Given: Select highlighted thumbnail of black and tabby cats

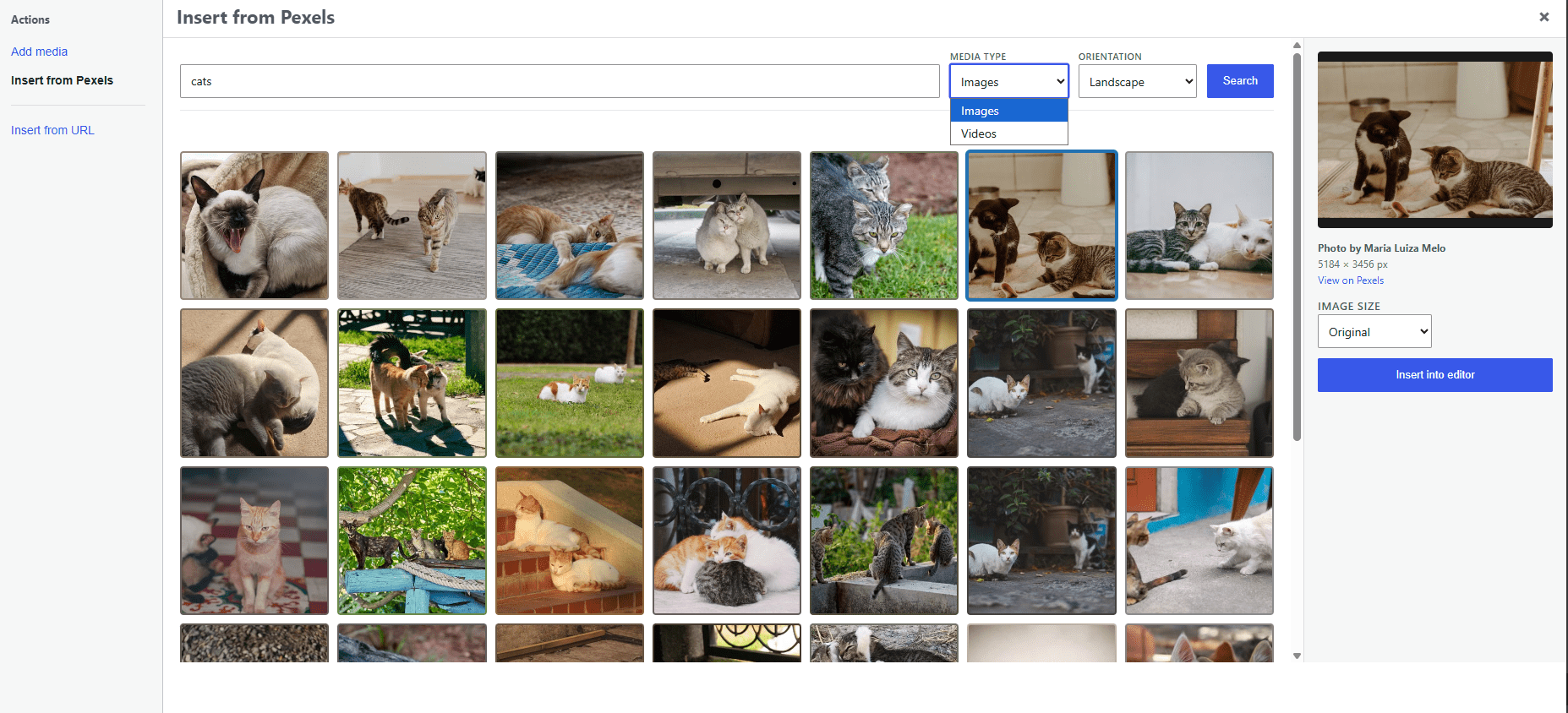Looking at the screenshot, I should coord(1041,226).
